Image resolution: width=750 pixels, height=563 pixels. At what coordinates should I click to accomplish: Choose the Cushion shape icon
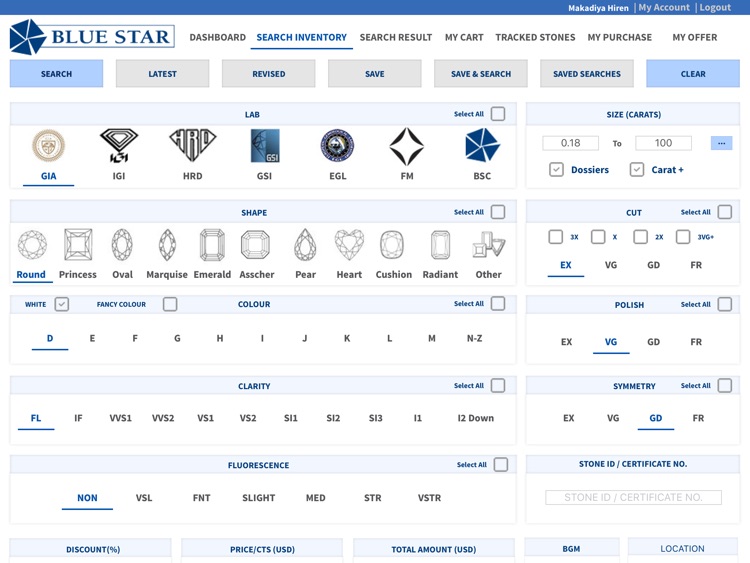click(x=392, y=245)
